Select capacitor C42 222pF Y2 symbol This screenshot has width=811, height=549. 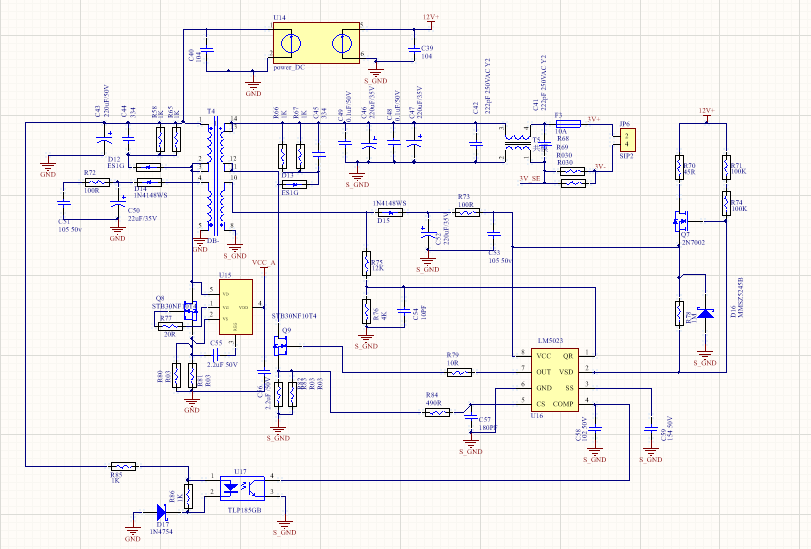click(x=476, y=143)
